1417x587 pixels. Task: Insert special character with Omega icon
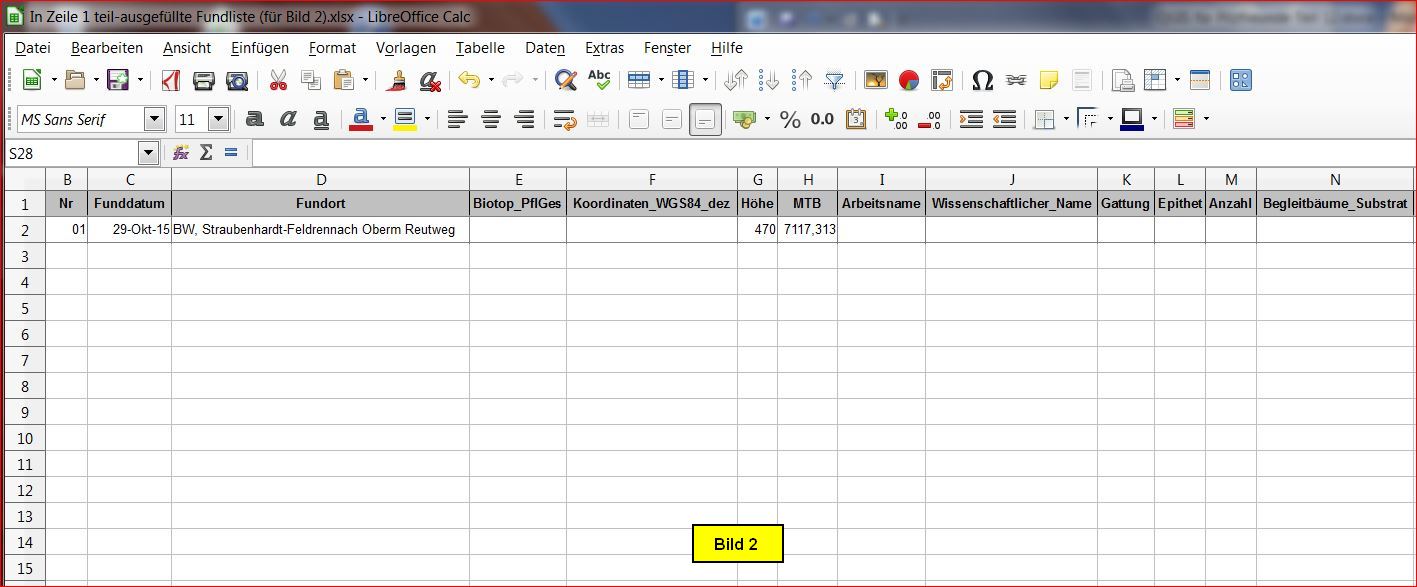(x=982, y=80)
